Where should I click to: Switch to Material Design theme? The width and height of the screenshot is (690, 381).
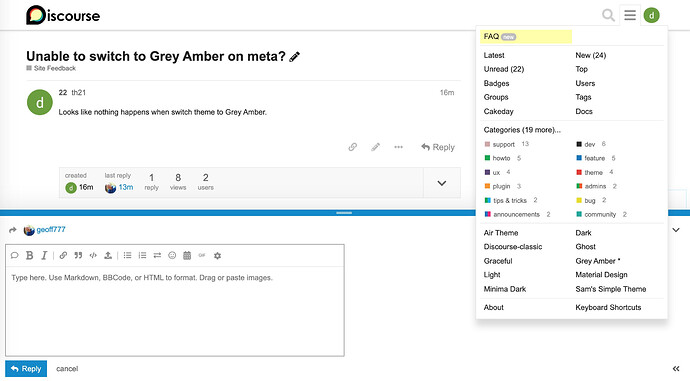pos(601,275)
